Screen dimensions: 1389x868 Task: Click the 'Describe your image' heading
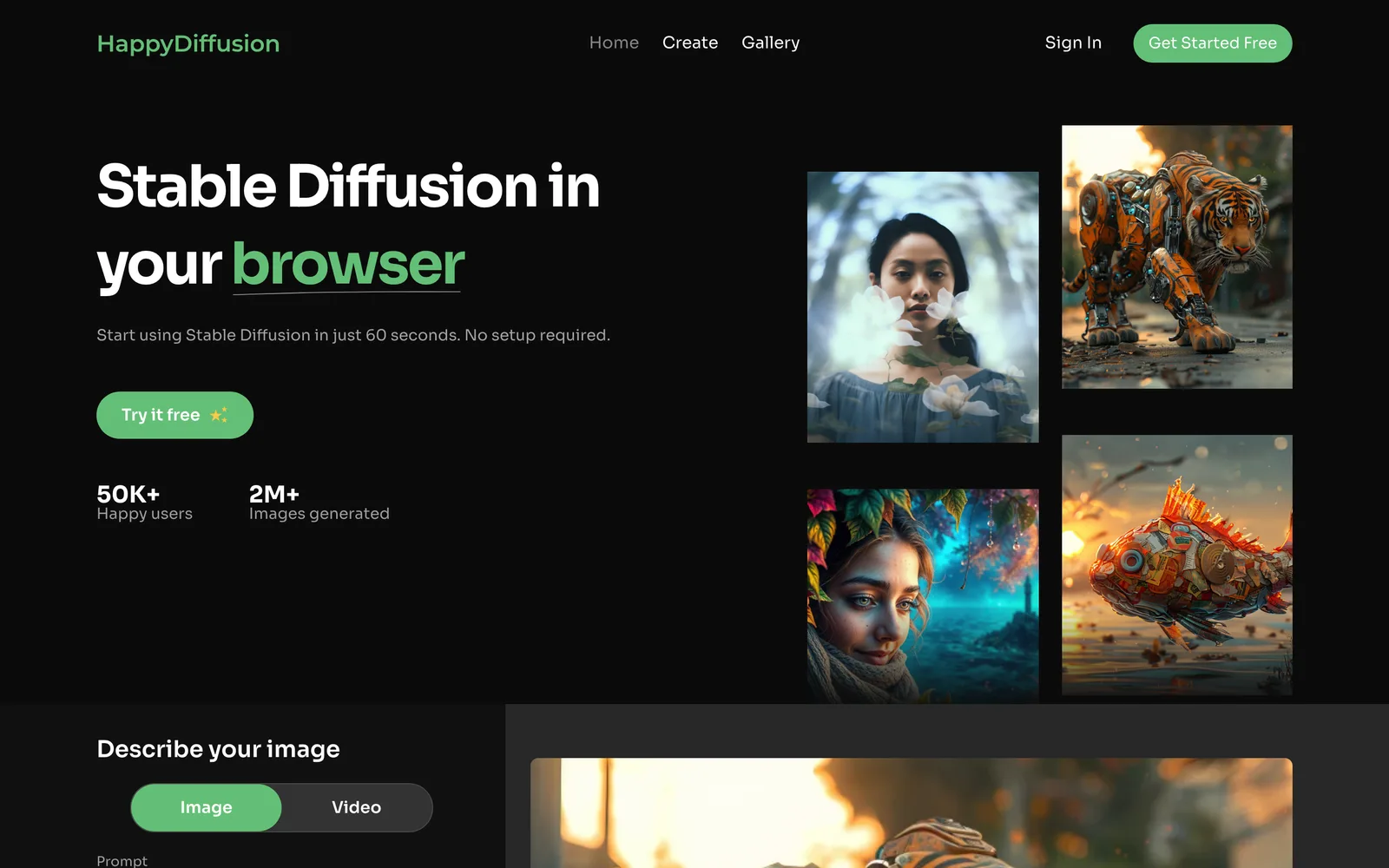218,749
